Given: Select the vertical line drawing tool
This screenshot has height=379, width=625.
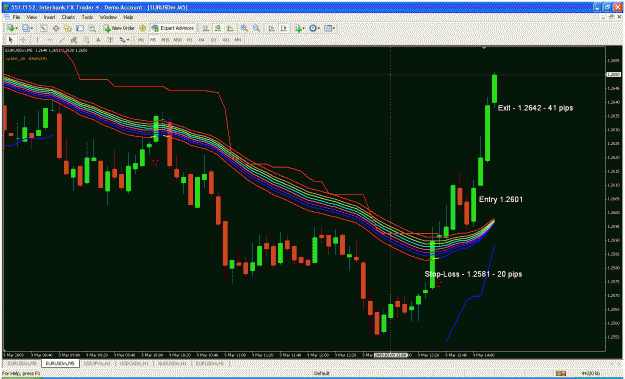Looking at the screenshot, I should coord(37,40).
